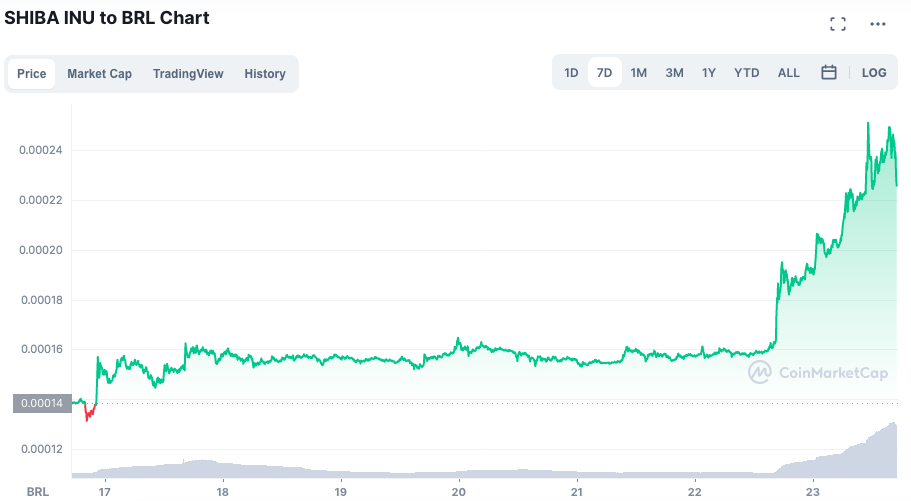Viewport: 911px width, 501px height.
Task: Display the ALL time range
Action: (x=788, y=73)
